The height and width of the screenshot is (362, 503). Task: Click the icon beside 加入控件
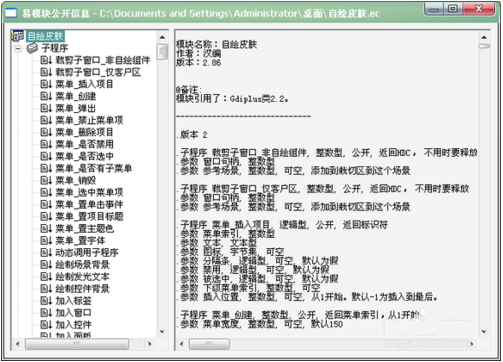click(46, 325)
